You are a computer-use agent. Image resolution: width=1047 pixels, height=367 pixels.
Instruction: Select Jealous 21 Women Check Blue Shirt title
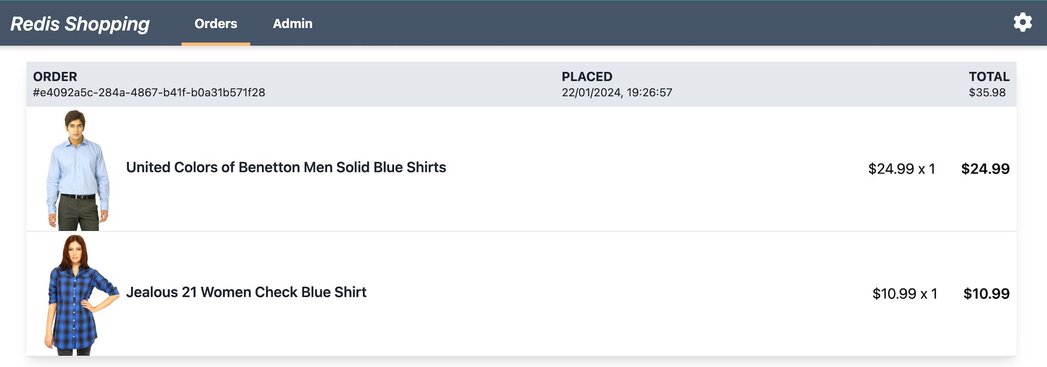click(246, 292)
